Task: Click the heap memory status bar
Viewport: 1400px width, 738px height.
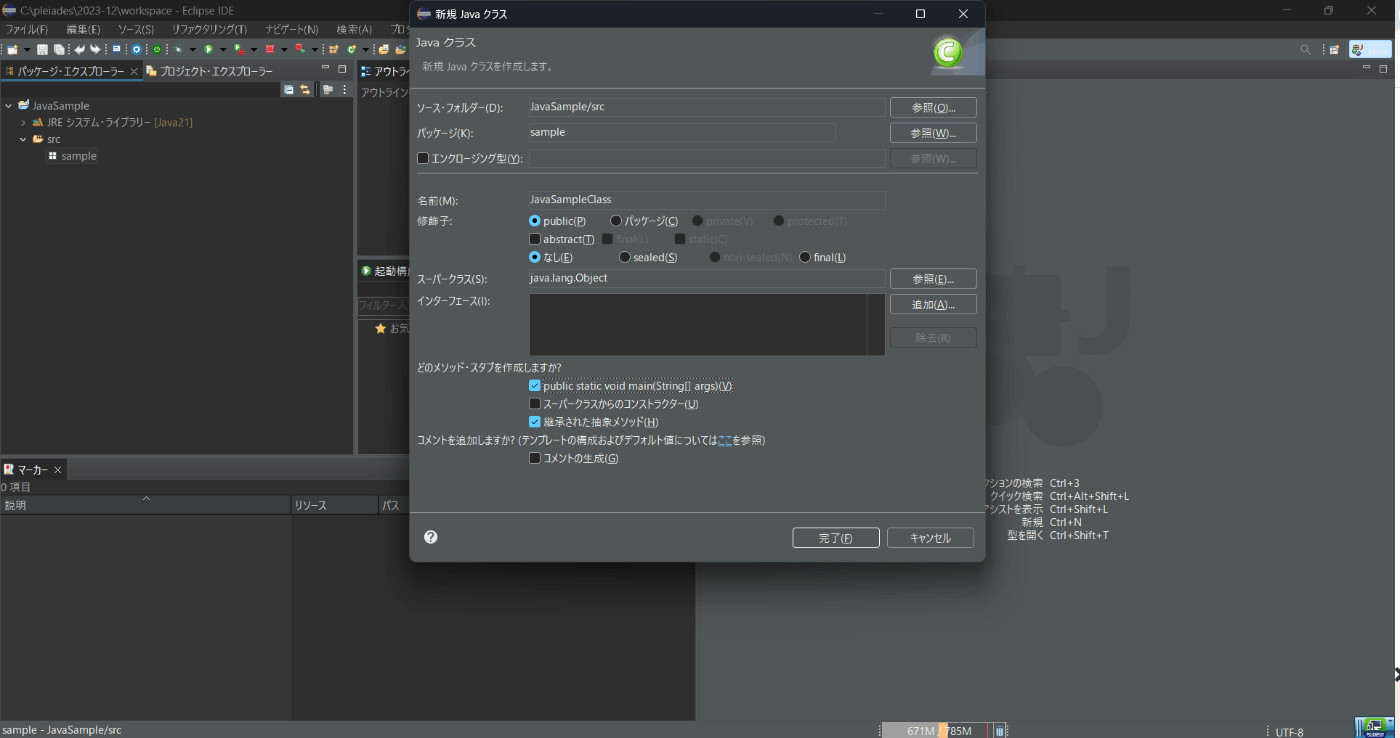Action: coord(936,731)
